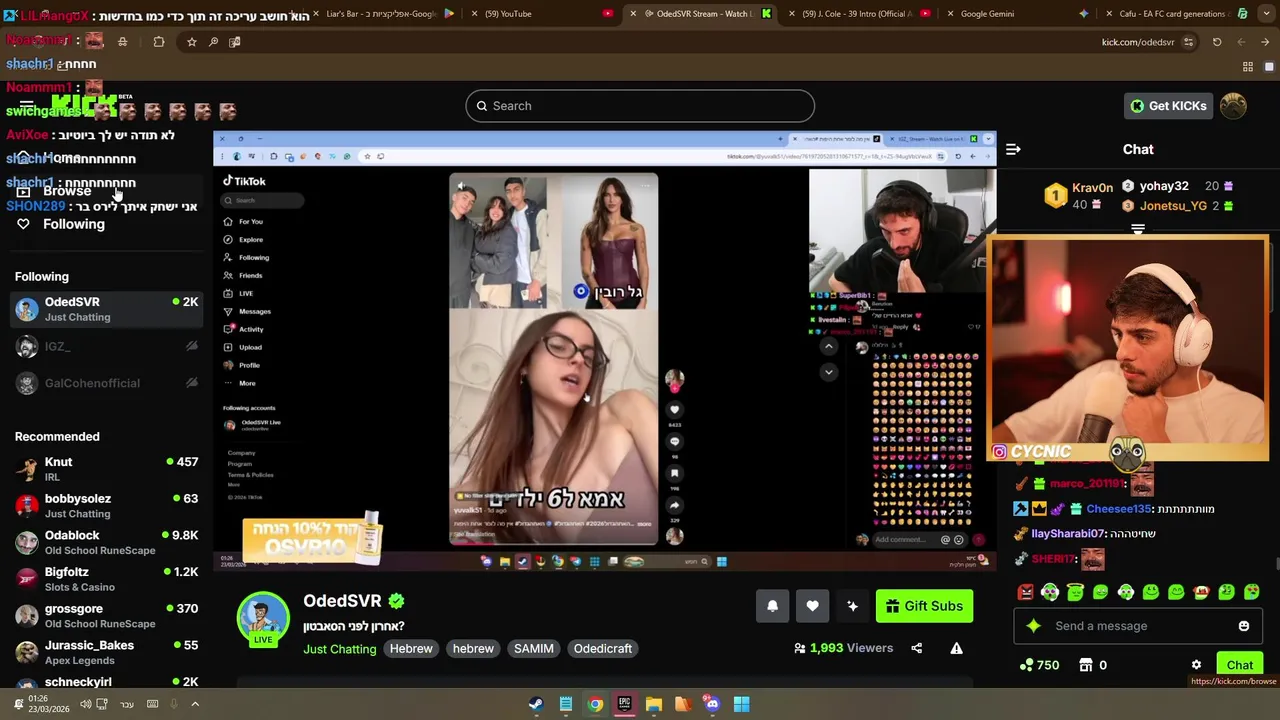Bookmark page with star icon
The width and height of the screenshot is (1280, 720).
tap(192, 42)
